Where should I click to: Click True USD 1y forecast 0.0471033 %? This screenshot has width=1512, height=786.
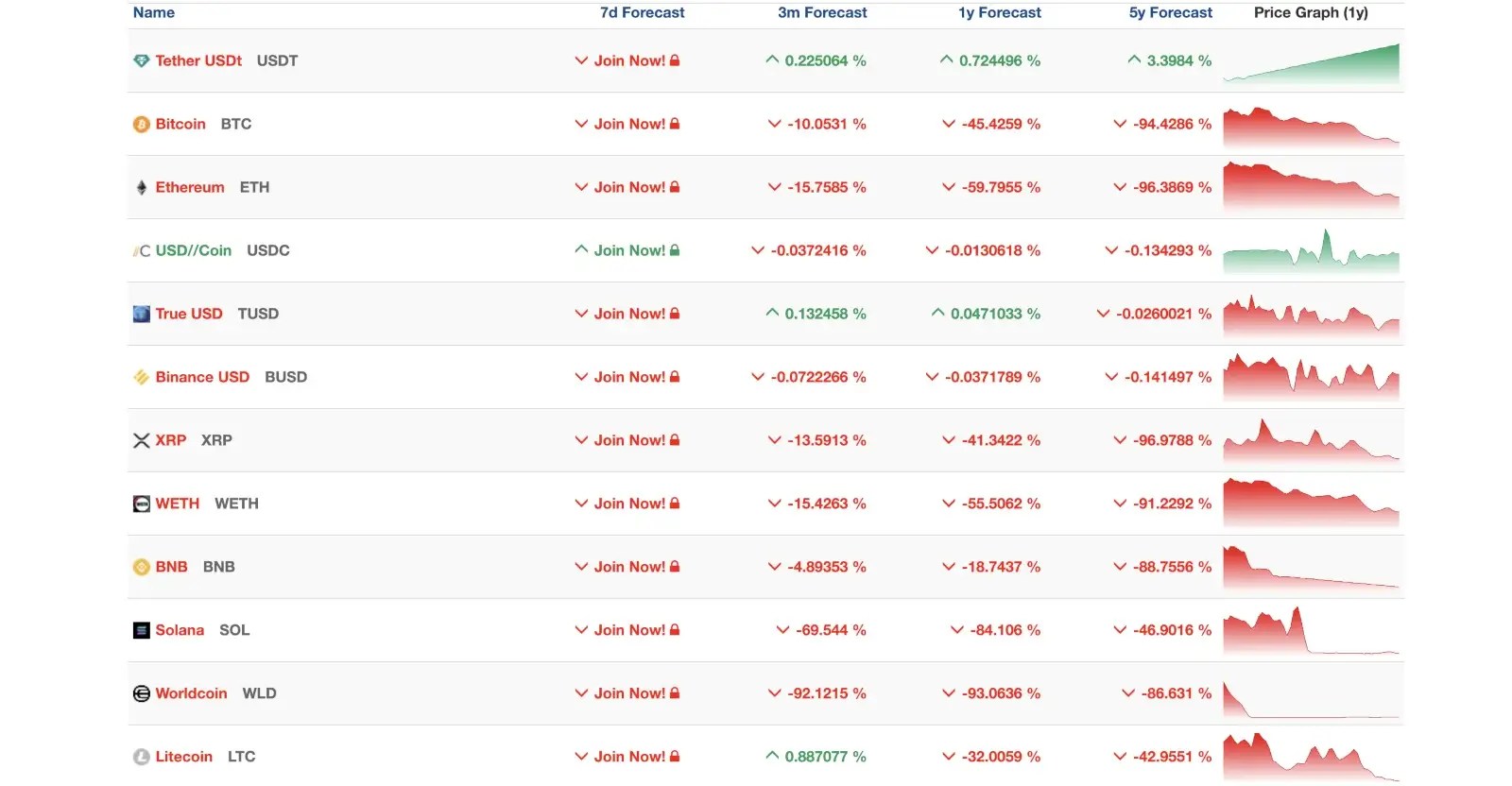(x=995, y=314)
